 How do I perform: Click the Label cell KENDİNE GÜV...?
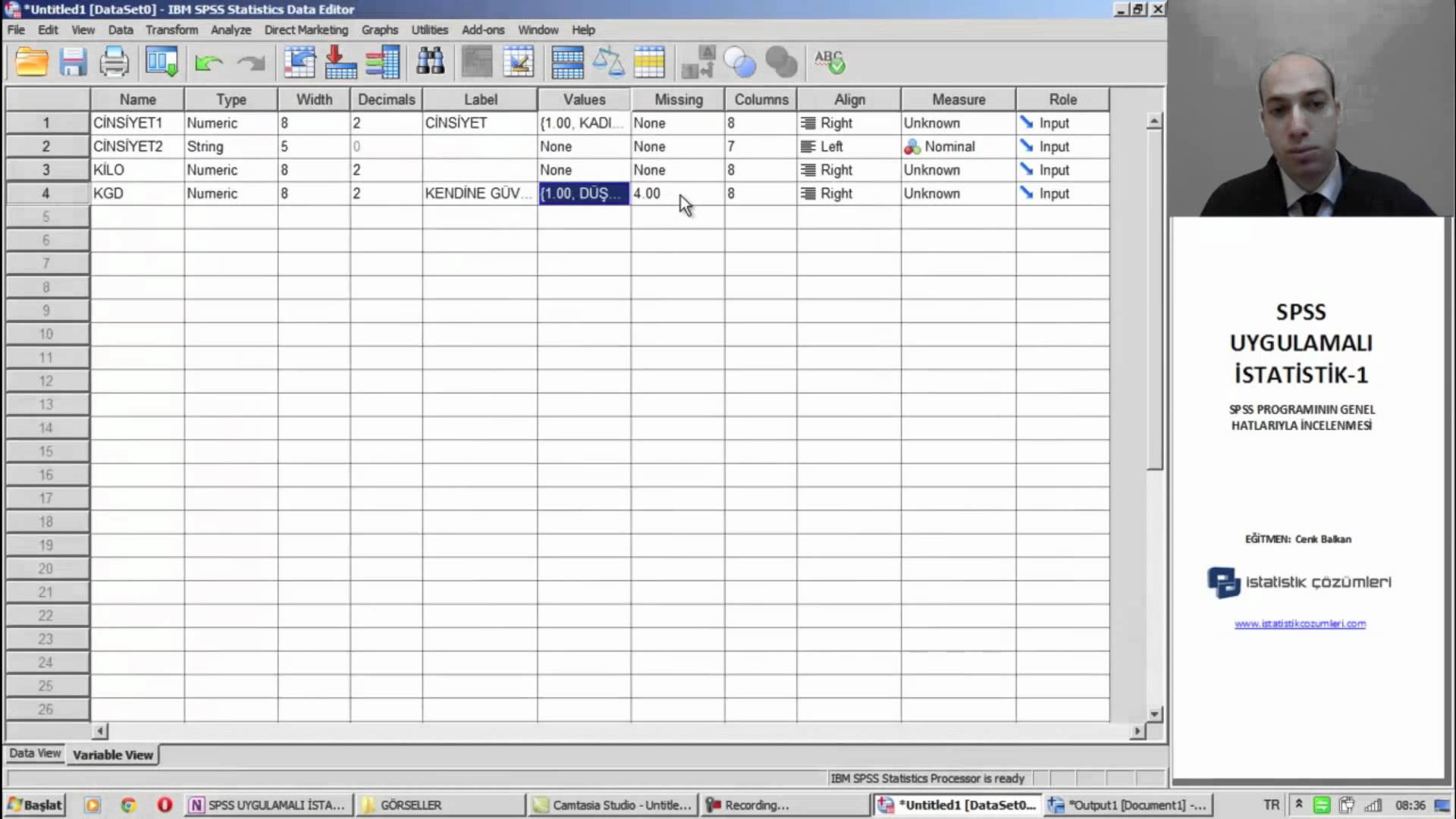(479, 193)
